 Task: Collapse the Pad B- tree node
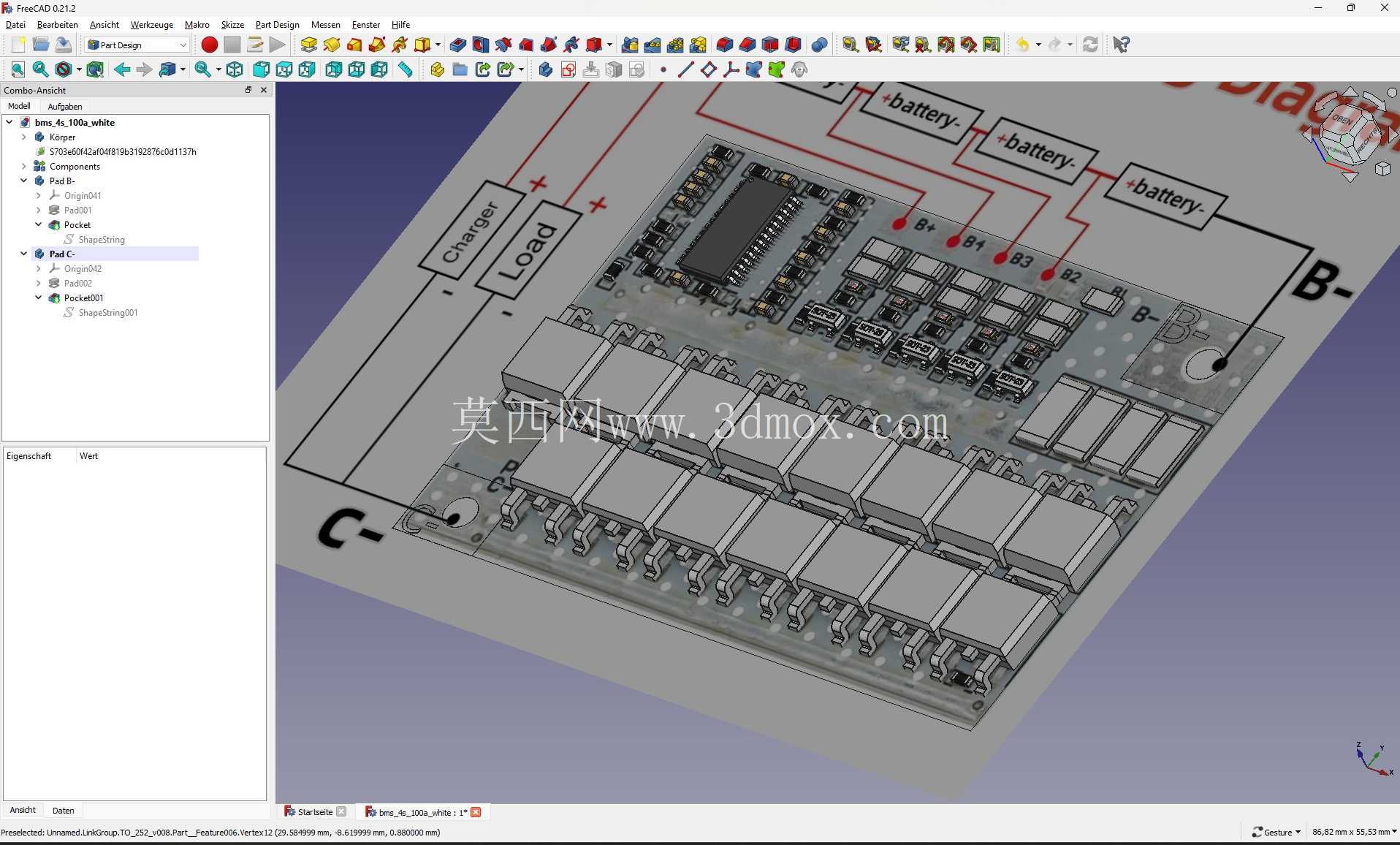coord(24,181)
